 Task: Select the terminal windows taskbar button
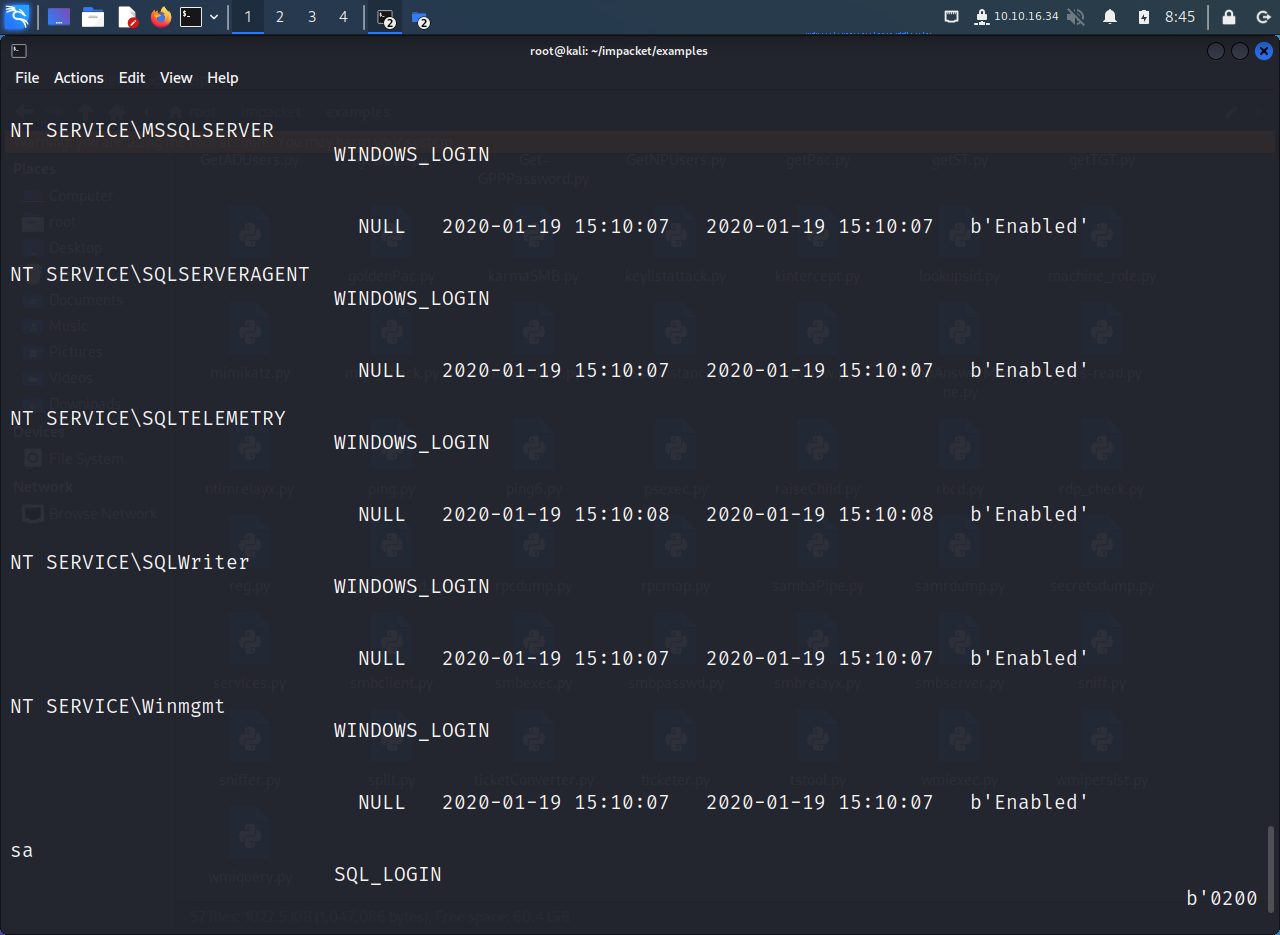click(386, 18)
